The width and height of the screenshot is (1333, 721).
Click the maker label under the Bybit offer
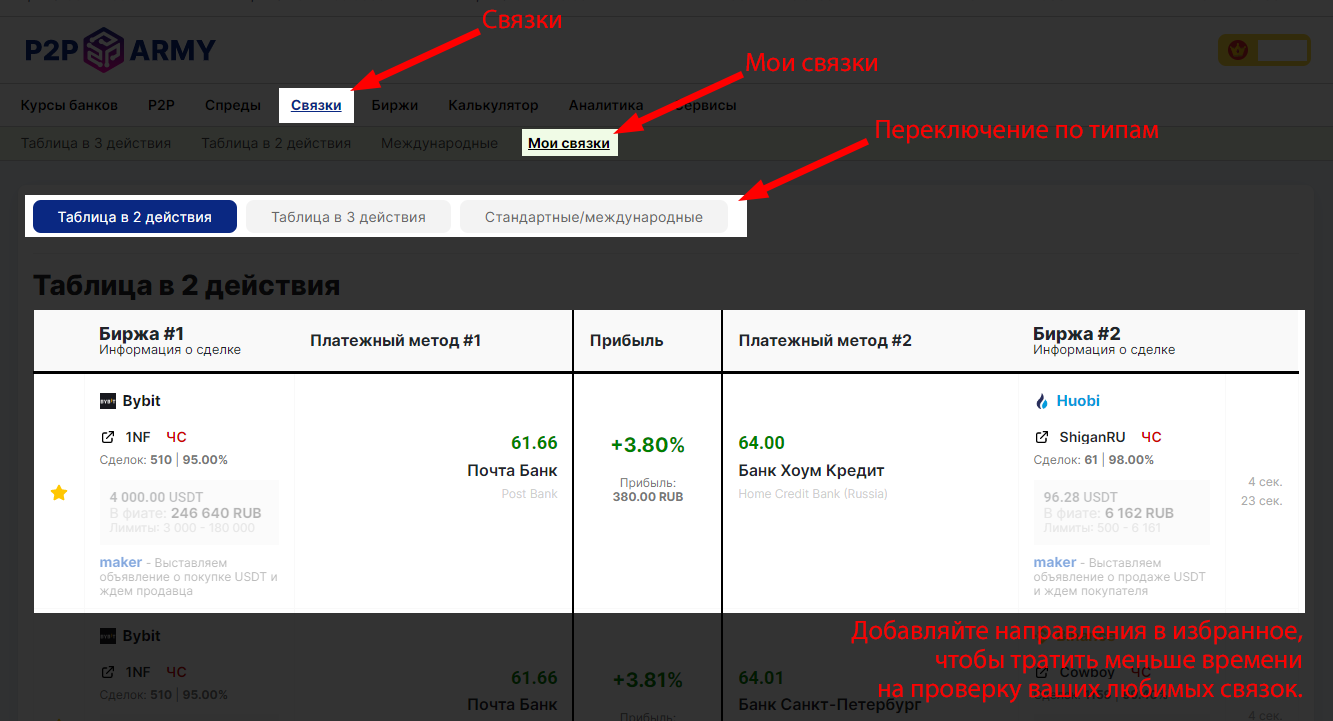click(120, 563)
